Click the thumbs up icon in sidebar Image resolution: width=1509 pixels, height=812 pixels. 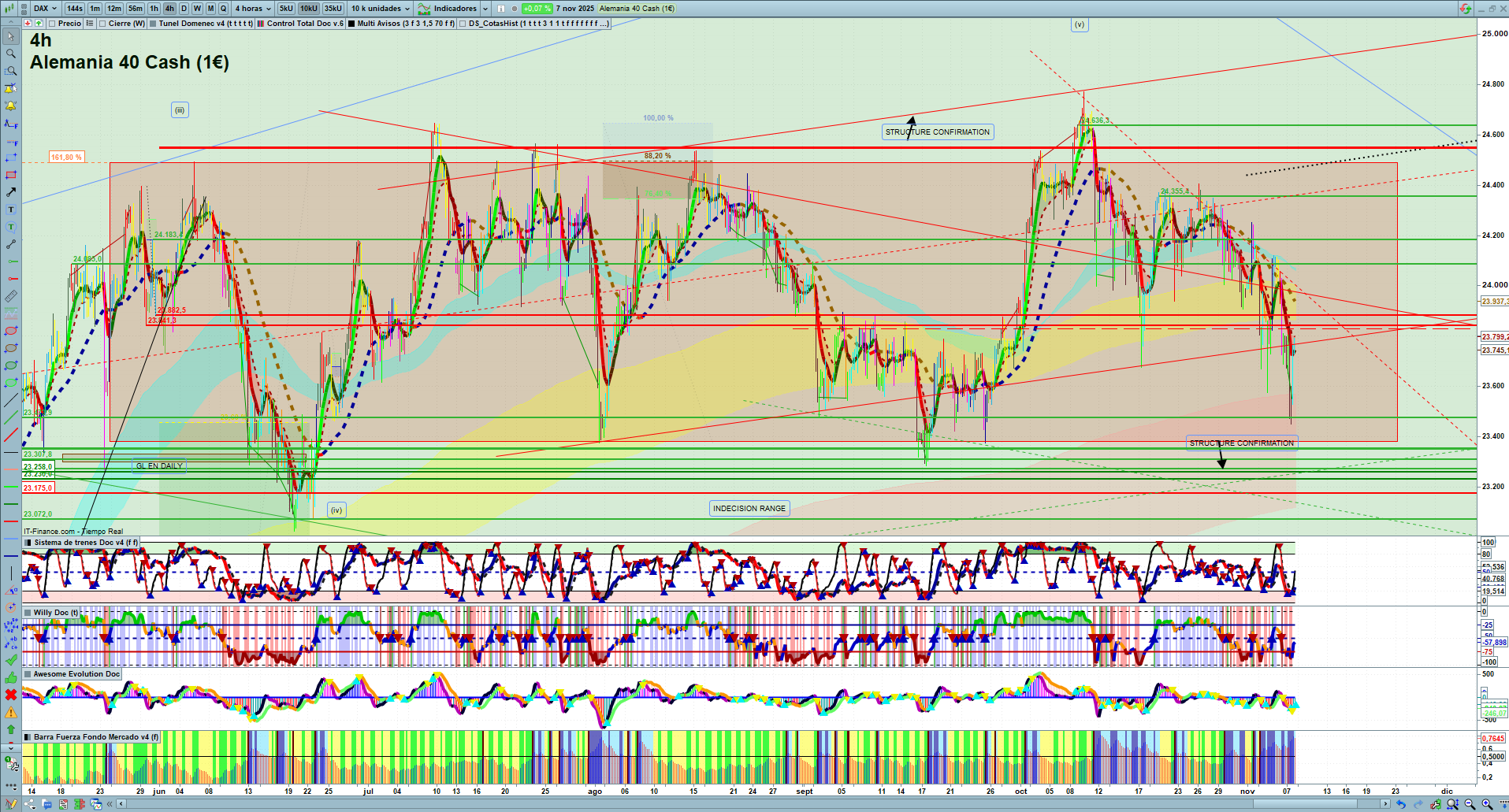[11, 678]
